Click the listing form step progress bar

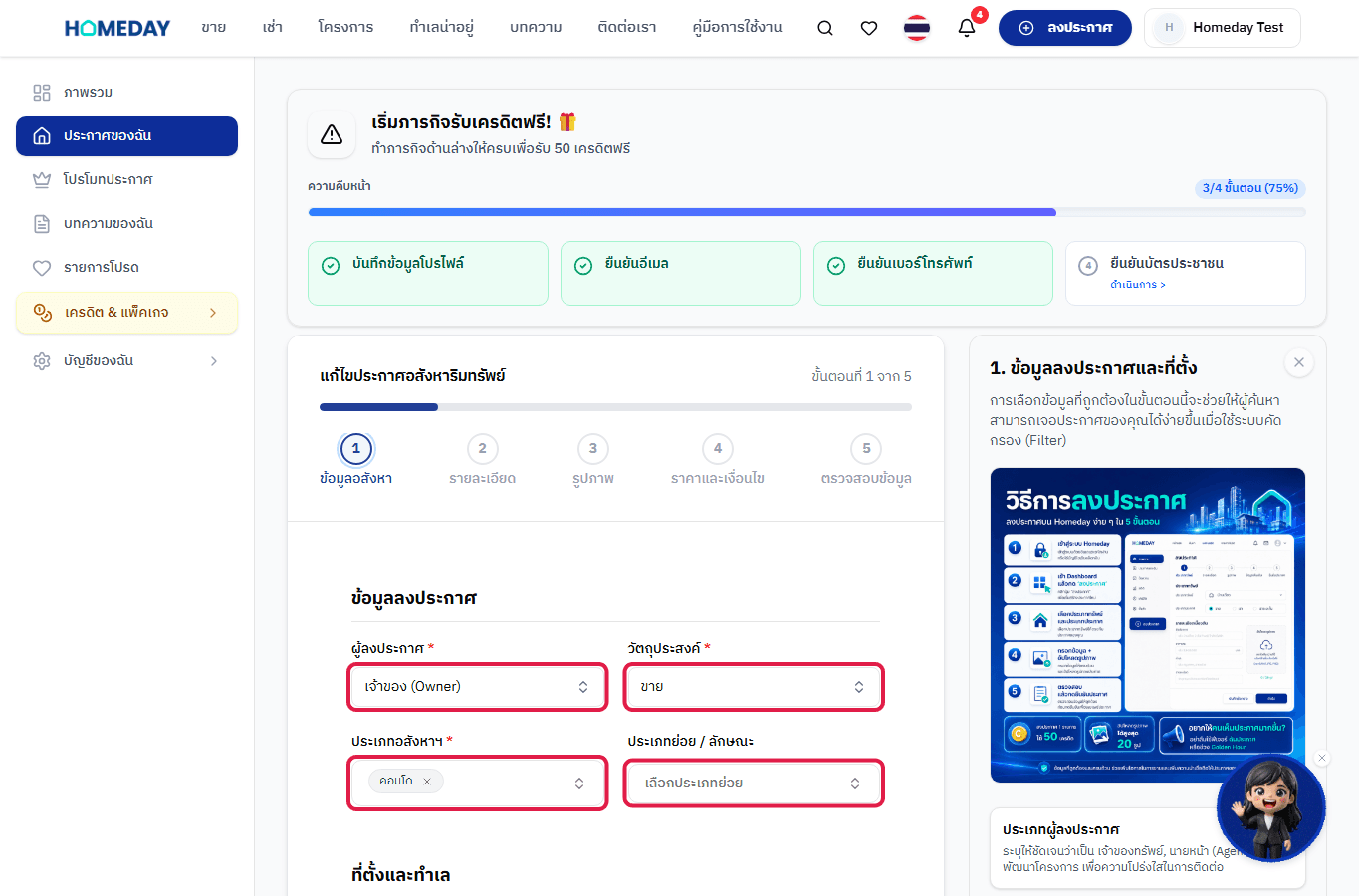coord(615,407)
